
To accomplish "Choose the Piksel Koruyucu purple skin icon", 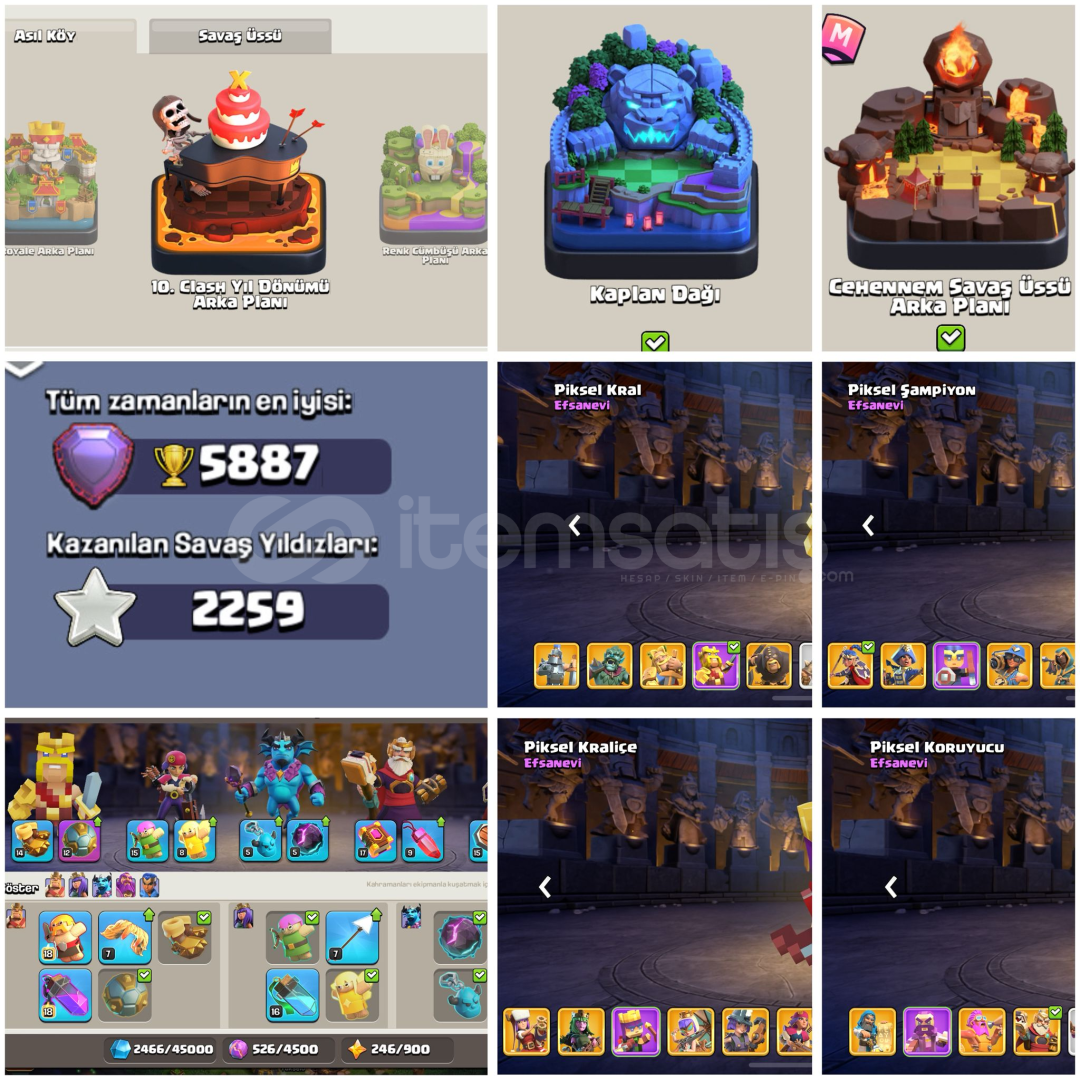I will click(x=927, y=1031).
